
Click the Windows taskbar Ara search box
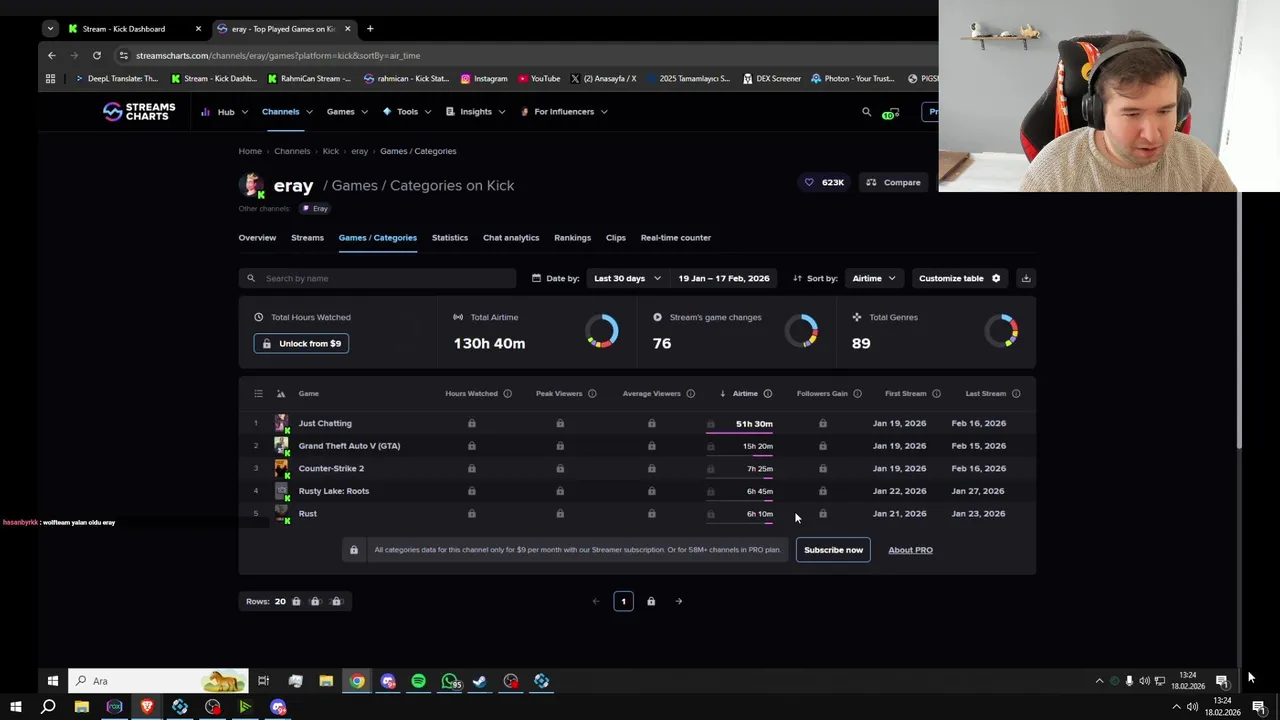[x=158, y=681]
